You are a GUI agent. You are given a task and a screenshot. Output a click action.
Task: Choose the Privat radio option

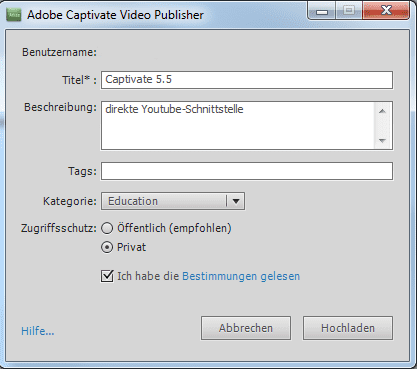coord(107,247)
